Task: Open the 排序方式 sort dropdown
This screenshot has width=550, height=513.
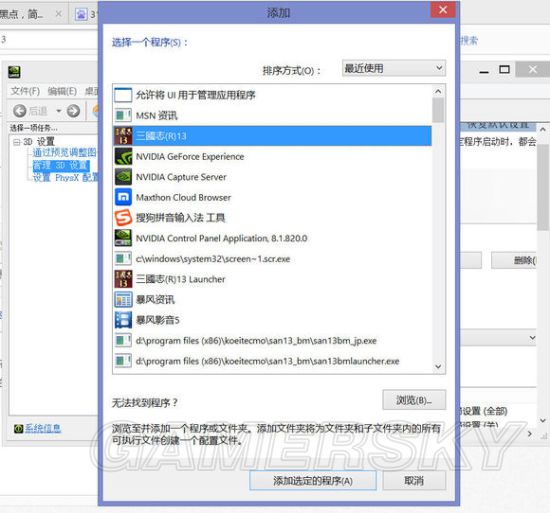Action: (x=394, y=68)
